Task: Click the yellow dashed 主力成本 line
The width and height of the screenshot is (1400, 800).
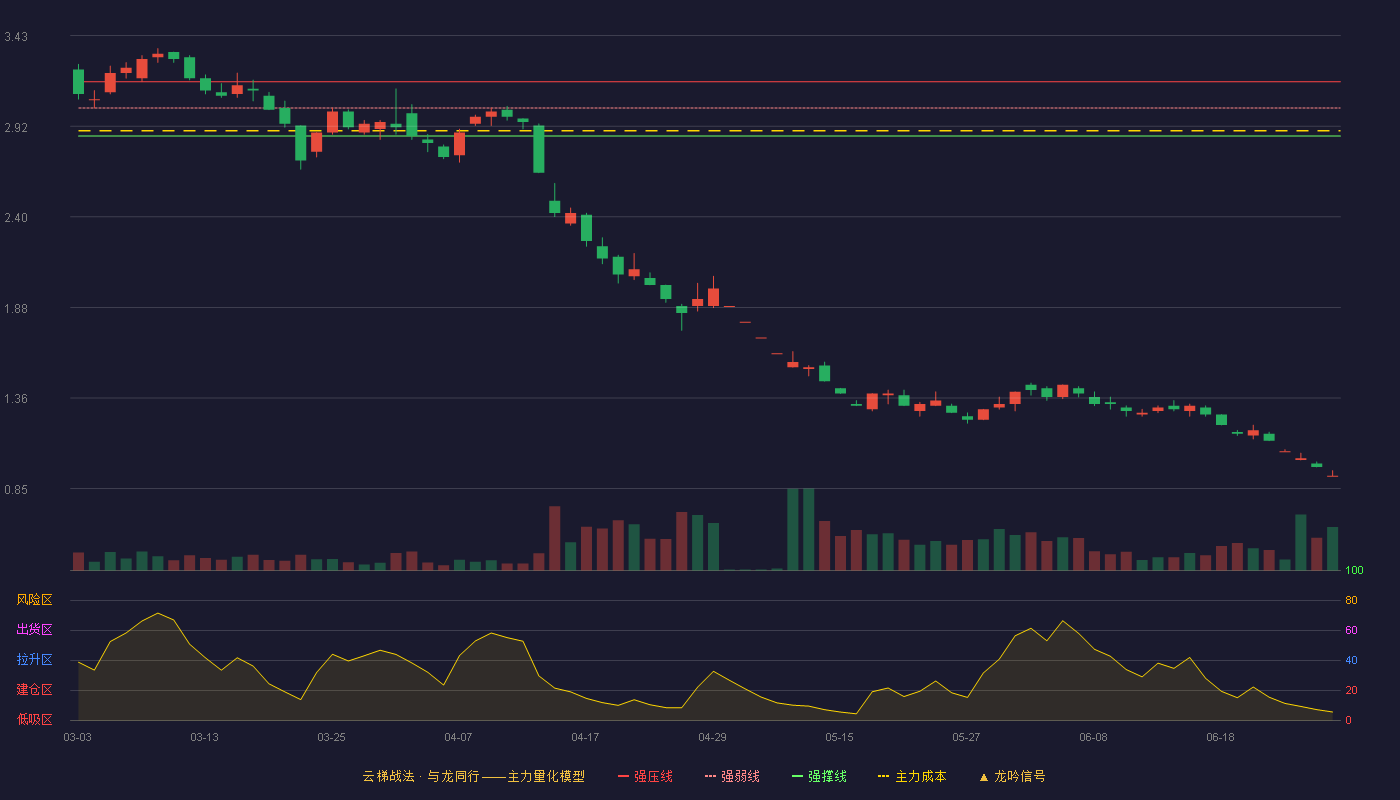Action: (x=709, y=131)
